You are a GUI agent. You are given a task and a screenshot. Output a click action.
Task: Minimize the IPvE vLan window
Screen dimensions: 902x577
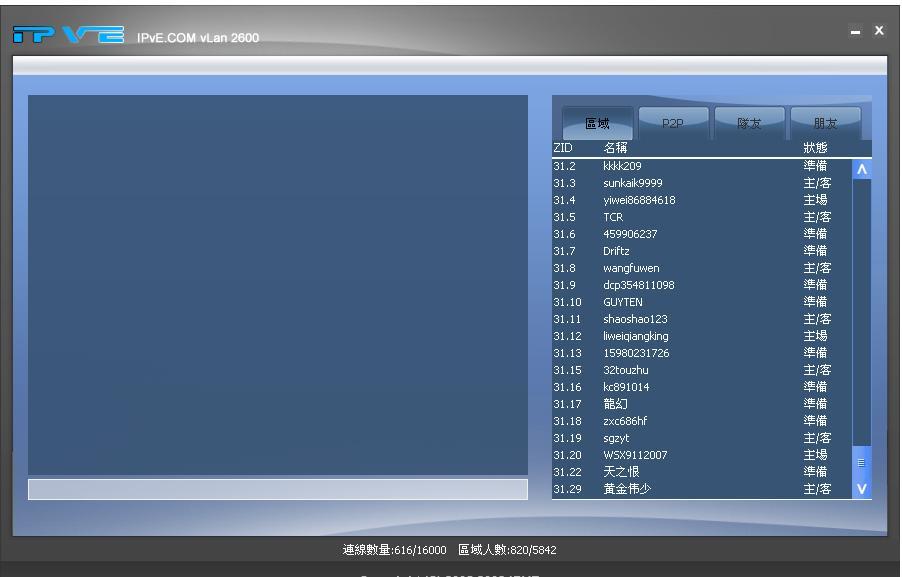pyautogui.click(x=855, y=32)
